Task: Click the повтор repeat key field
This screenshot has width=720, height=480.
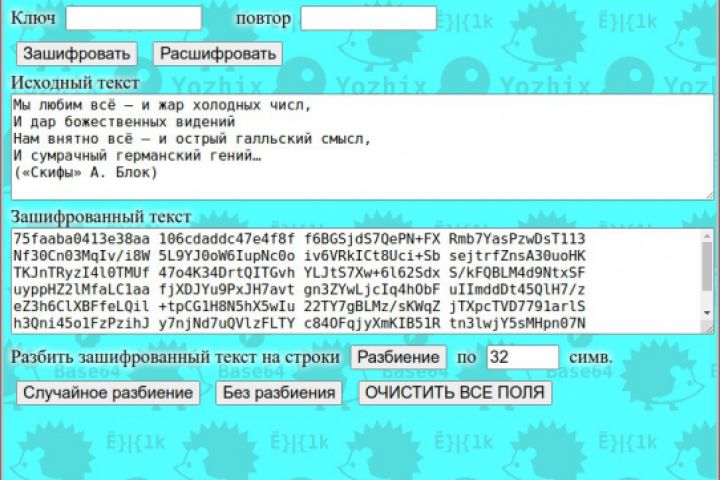Action: 368,18
